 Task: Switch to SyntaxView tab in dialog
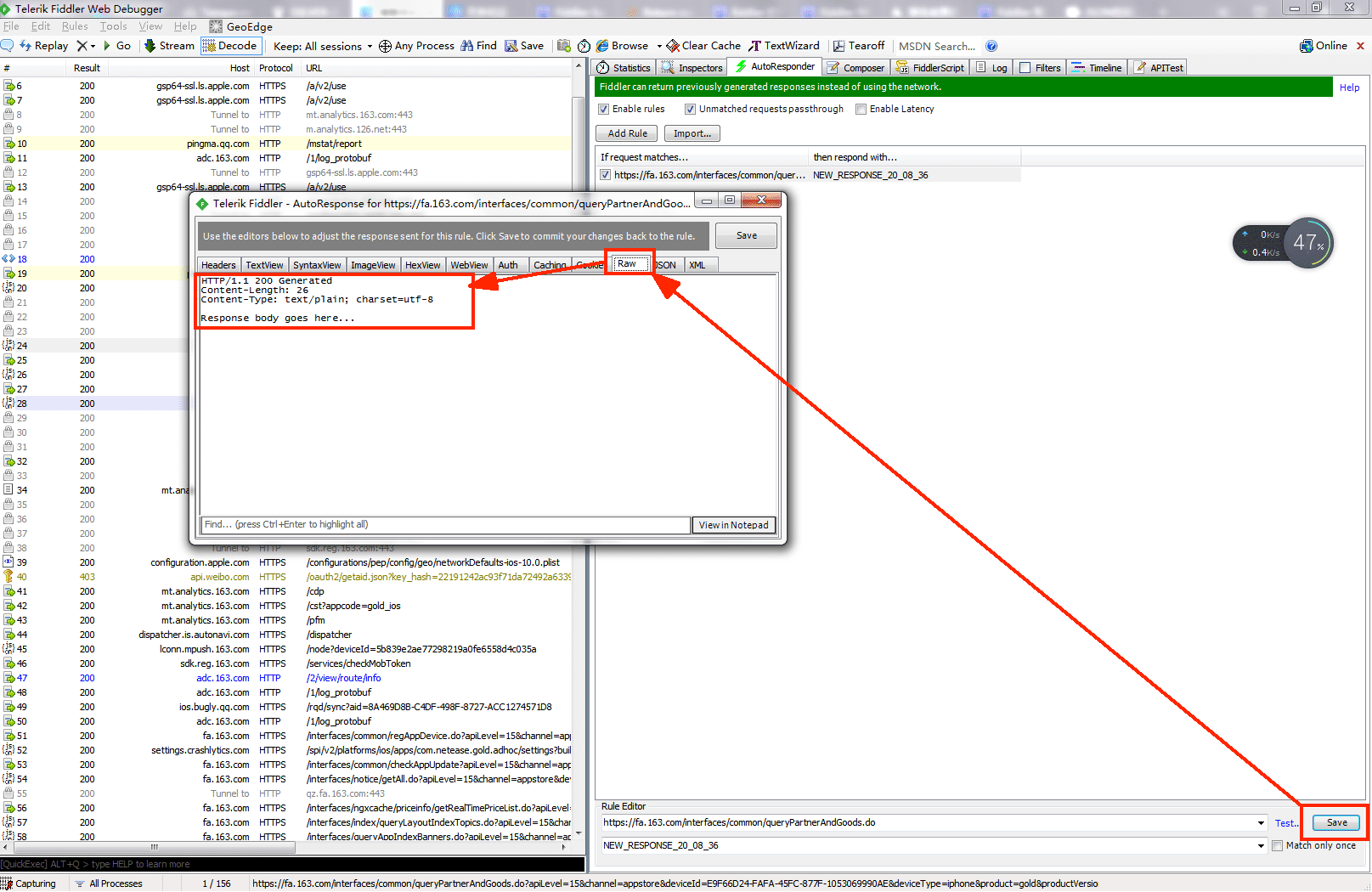(x=317, y=265)
